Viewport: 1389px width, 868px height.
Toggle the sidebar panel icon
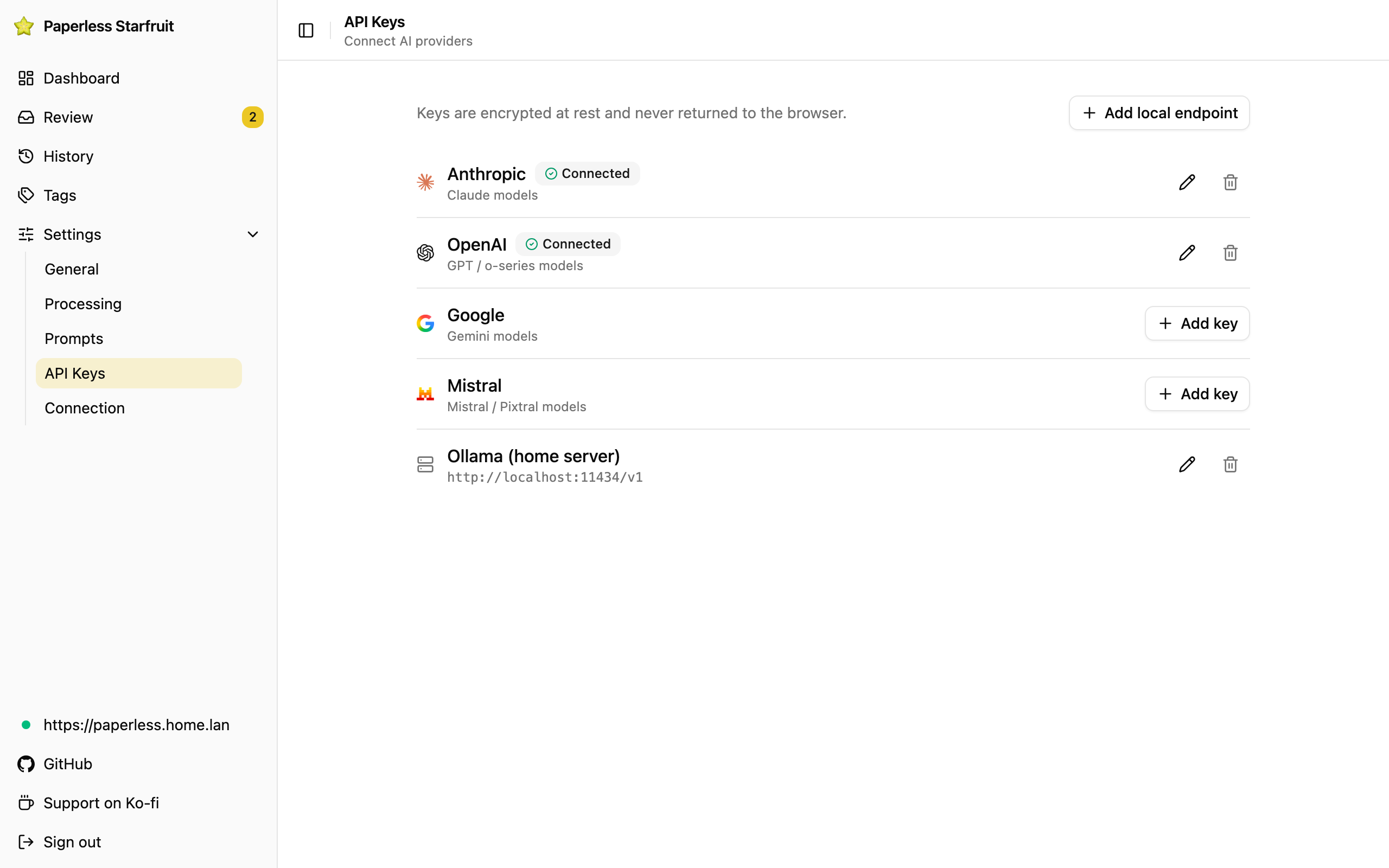tap(306, 30)
